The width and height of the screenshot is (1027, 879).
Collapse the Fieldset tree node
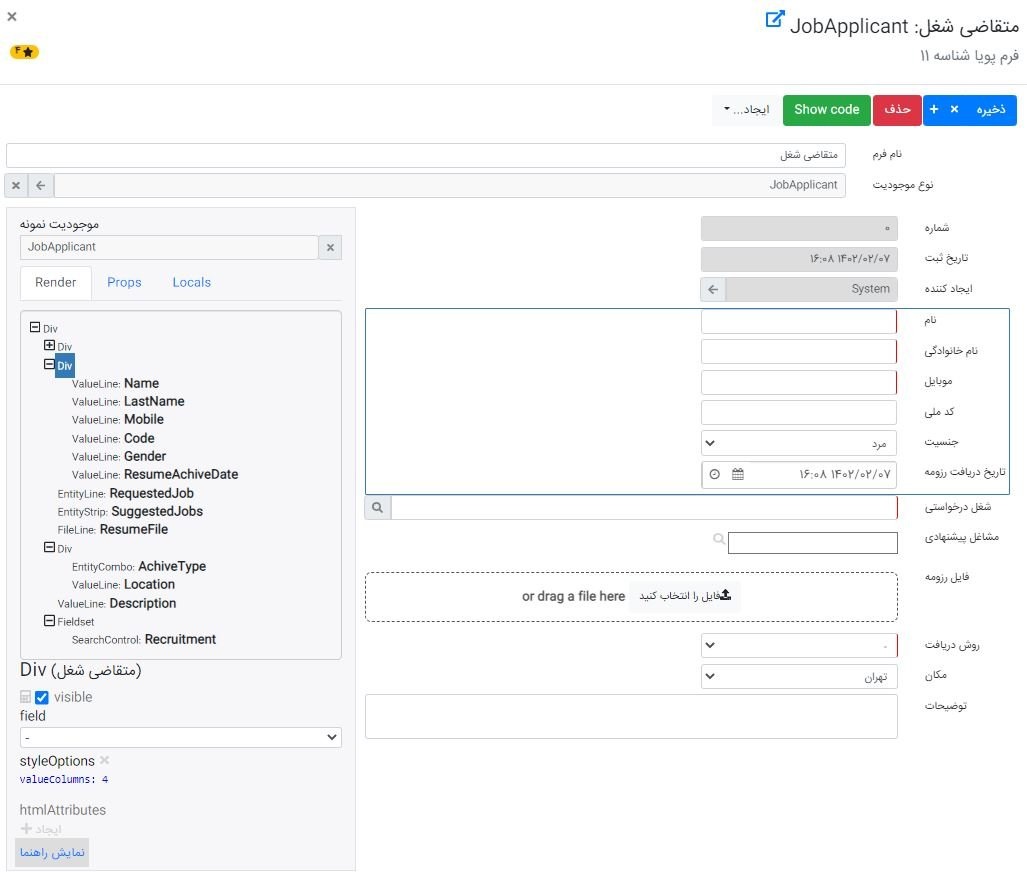coord(49,620)
